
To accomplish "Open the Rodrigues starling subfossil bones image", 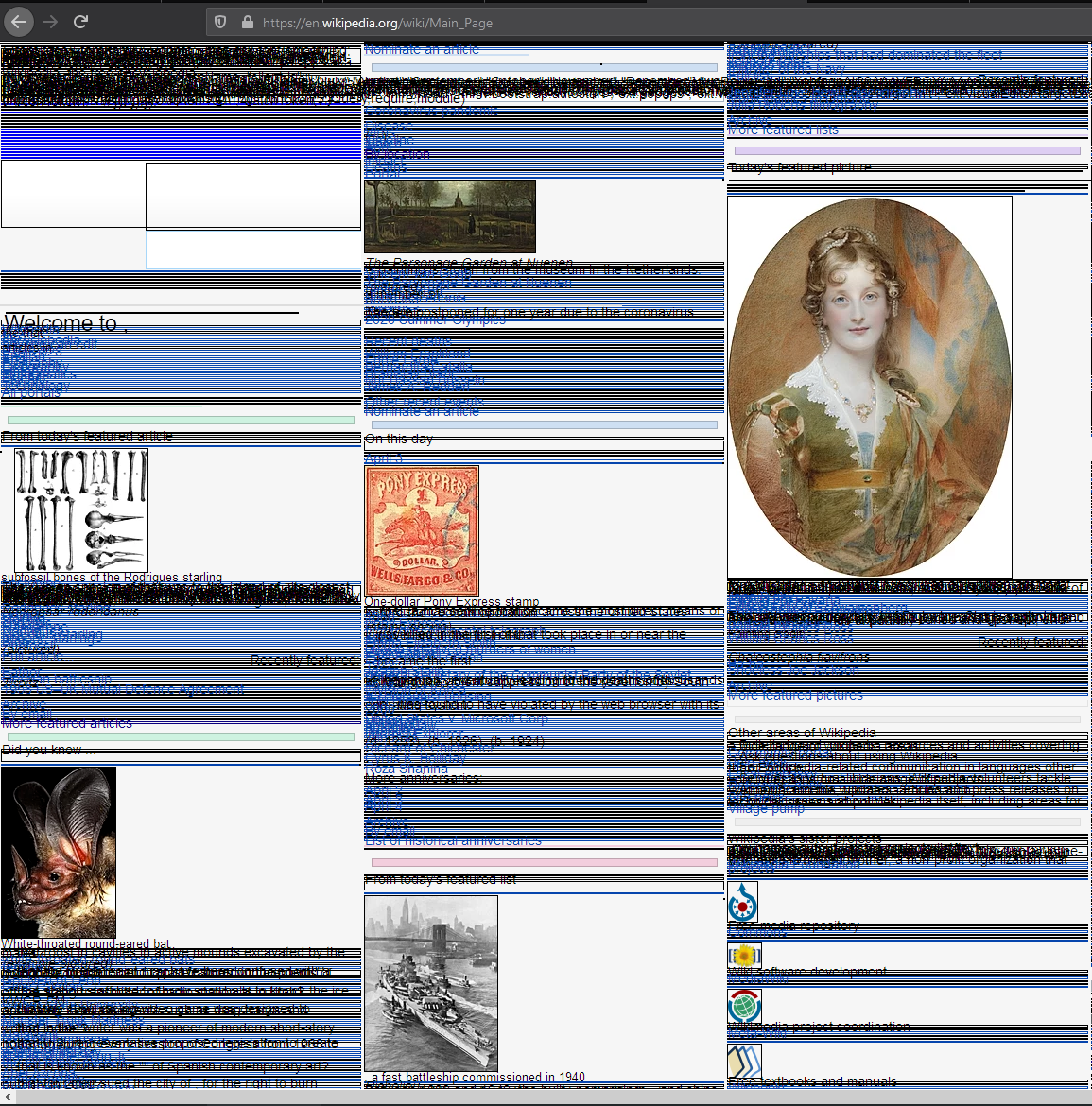I will (81, 510).
